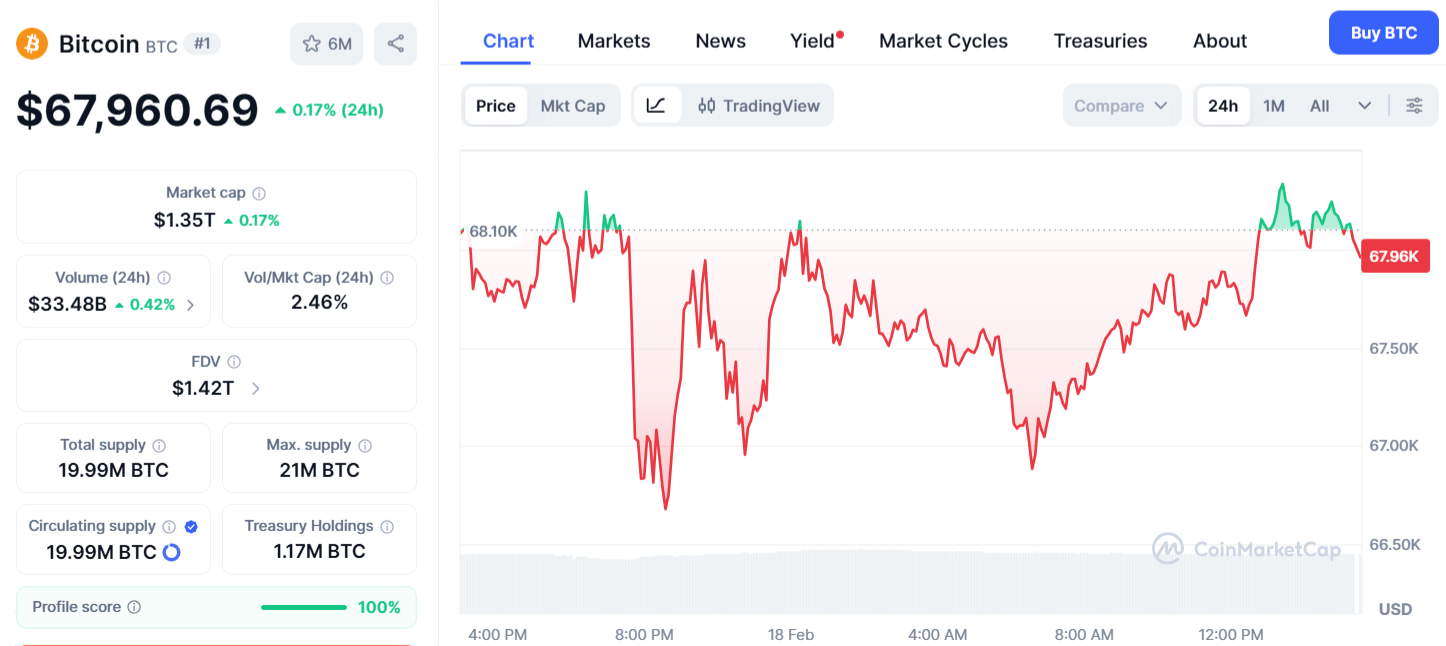The image size is (1446, 646).
Task: Select the 1M time range
Action: [x=1274, y=105]
